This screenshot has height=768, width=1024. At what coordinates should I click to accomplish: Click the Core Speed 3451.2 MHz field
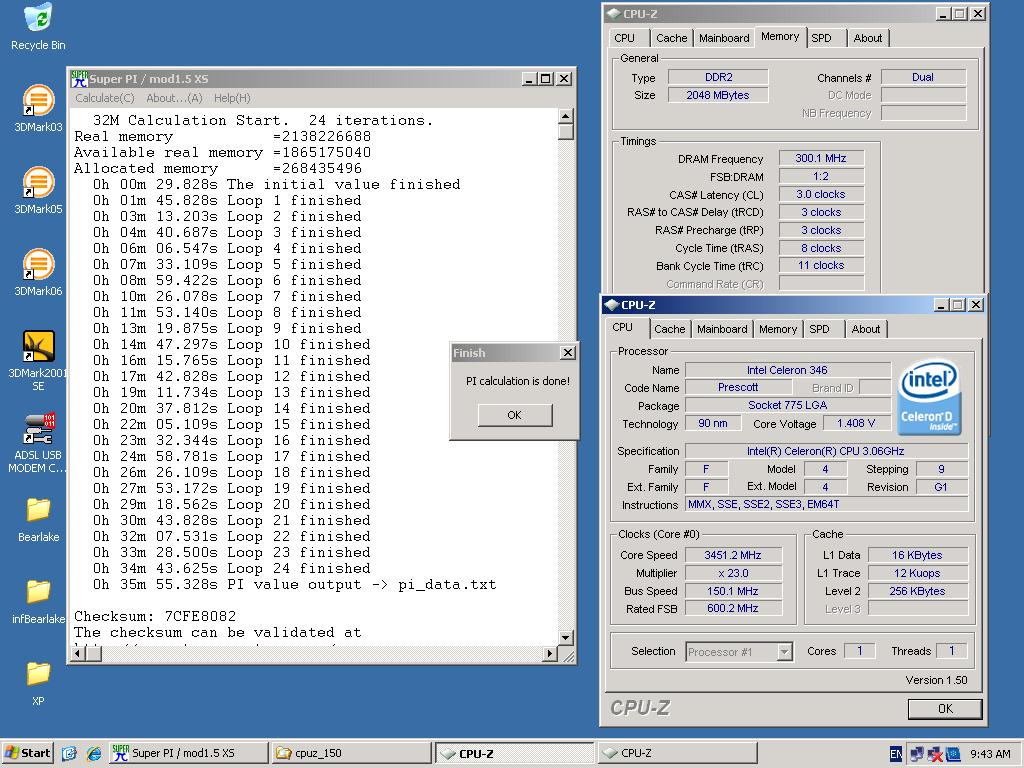(733, 555)
